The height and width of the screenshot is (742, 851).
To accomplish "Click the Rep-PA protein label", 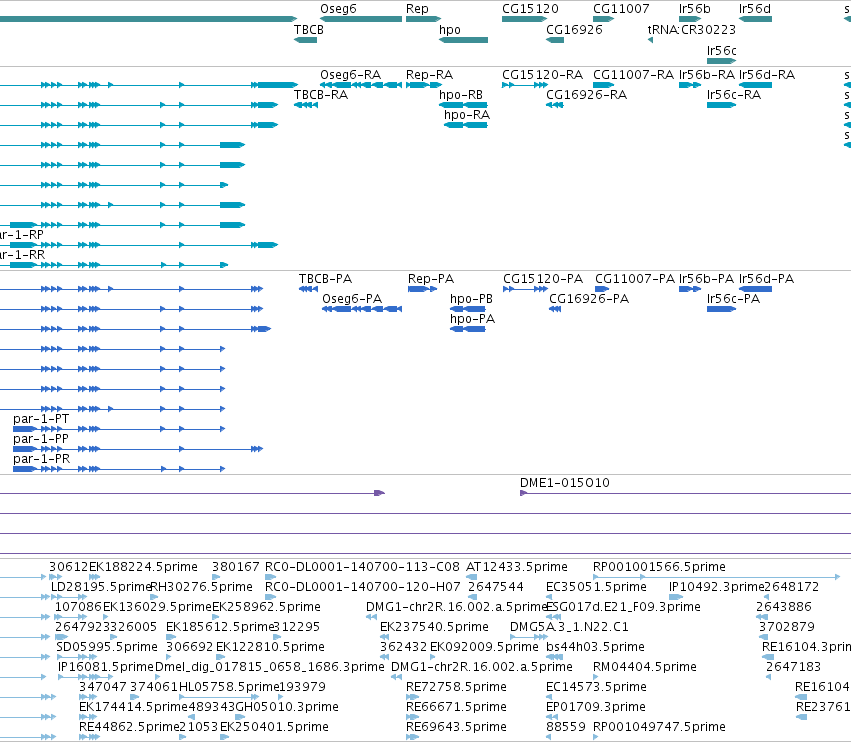I will coord(431,278).
